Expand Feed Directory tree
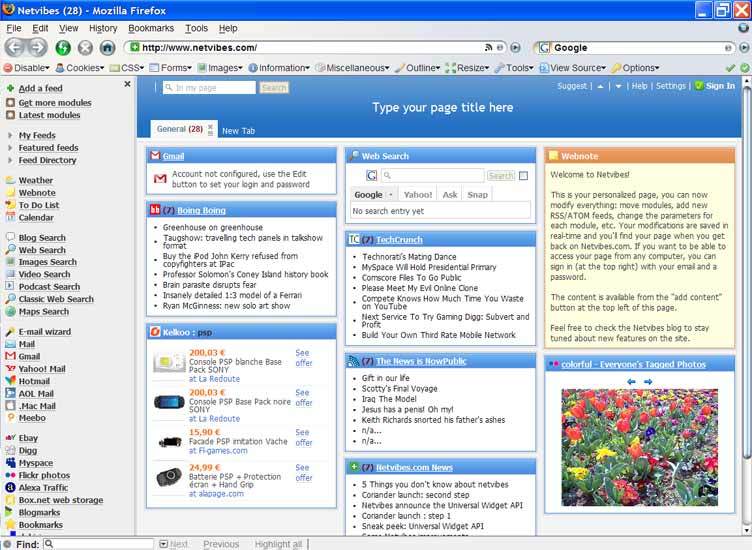Viewport: 752px width, 550px height. pyautogui.click(x=10, y=160)
